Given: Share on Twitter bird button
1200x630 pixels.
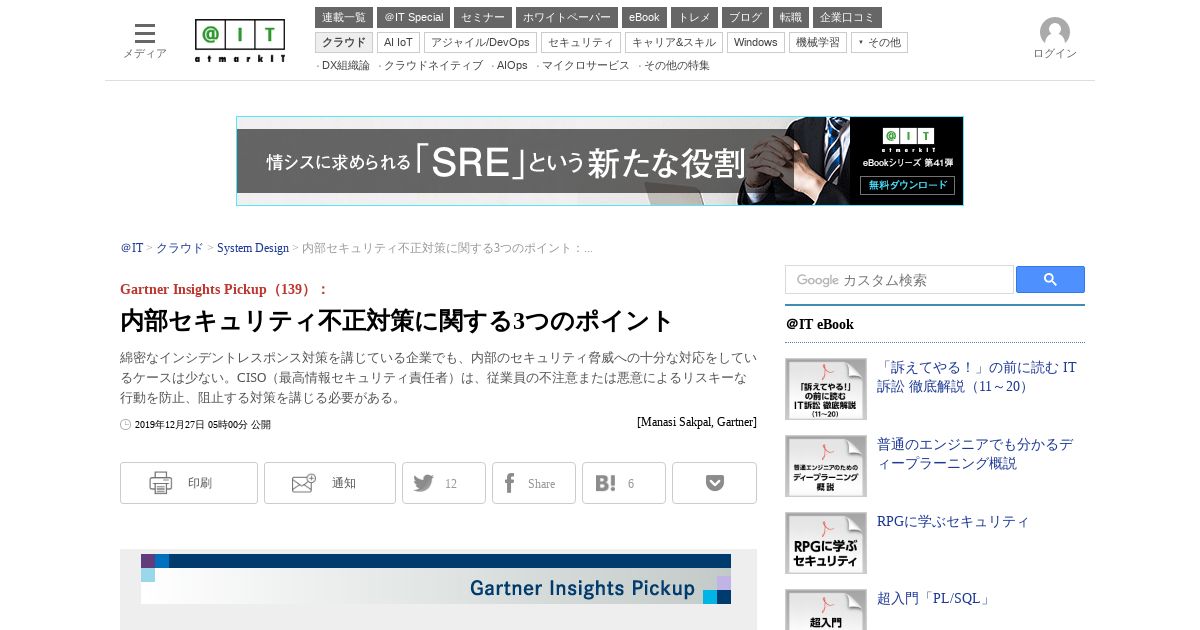Looking at the screenshot, I should [444, 483].
